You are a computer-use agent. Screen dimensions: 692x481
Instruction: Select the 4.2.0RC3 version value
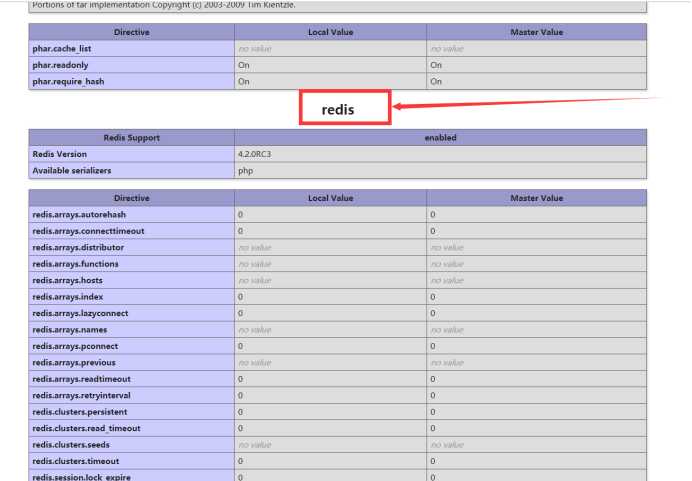point(255,154)
